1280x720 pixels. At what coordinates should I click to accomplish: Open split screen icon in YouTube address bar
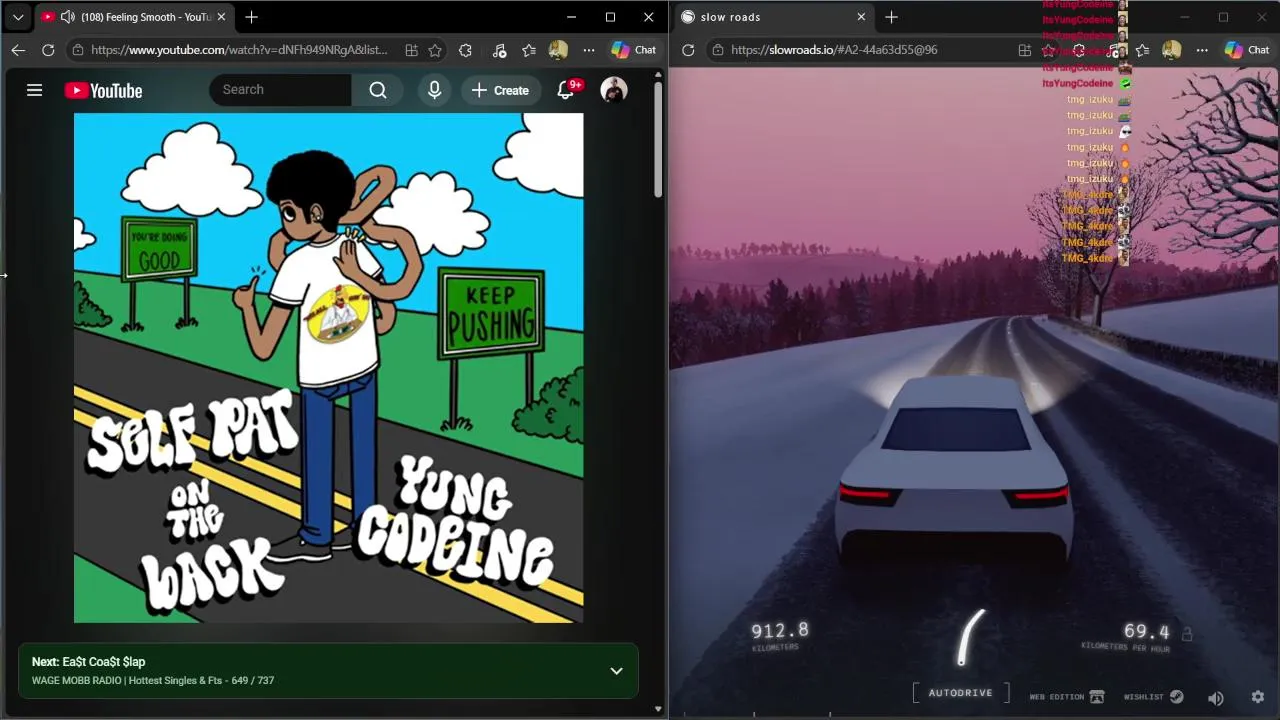click(411, 50)
